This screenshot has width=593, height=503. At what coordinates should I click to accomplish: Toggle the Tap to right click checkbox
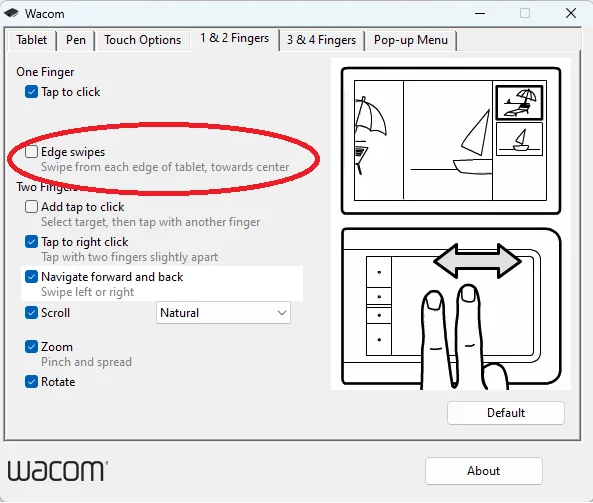[x=31, y=242]
